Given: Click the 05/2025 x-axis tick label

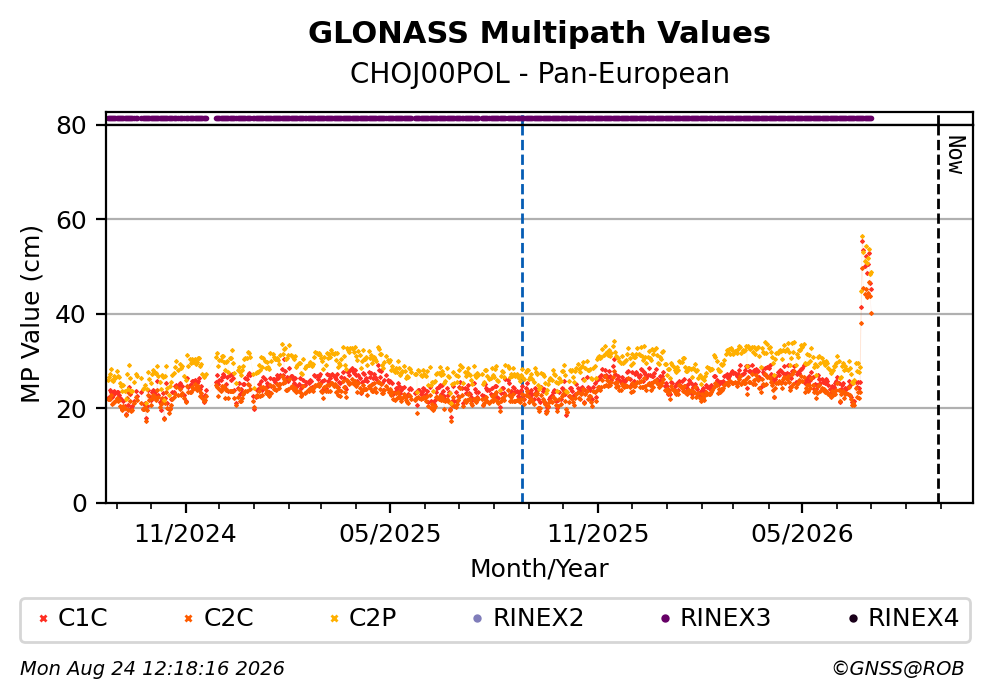Looking at the screenshot, I should (x=389, y=534).
